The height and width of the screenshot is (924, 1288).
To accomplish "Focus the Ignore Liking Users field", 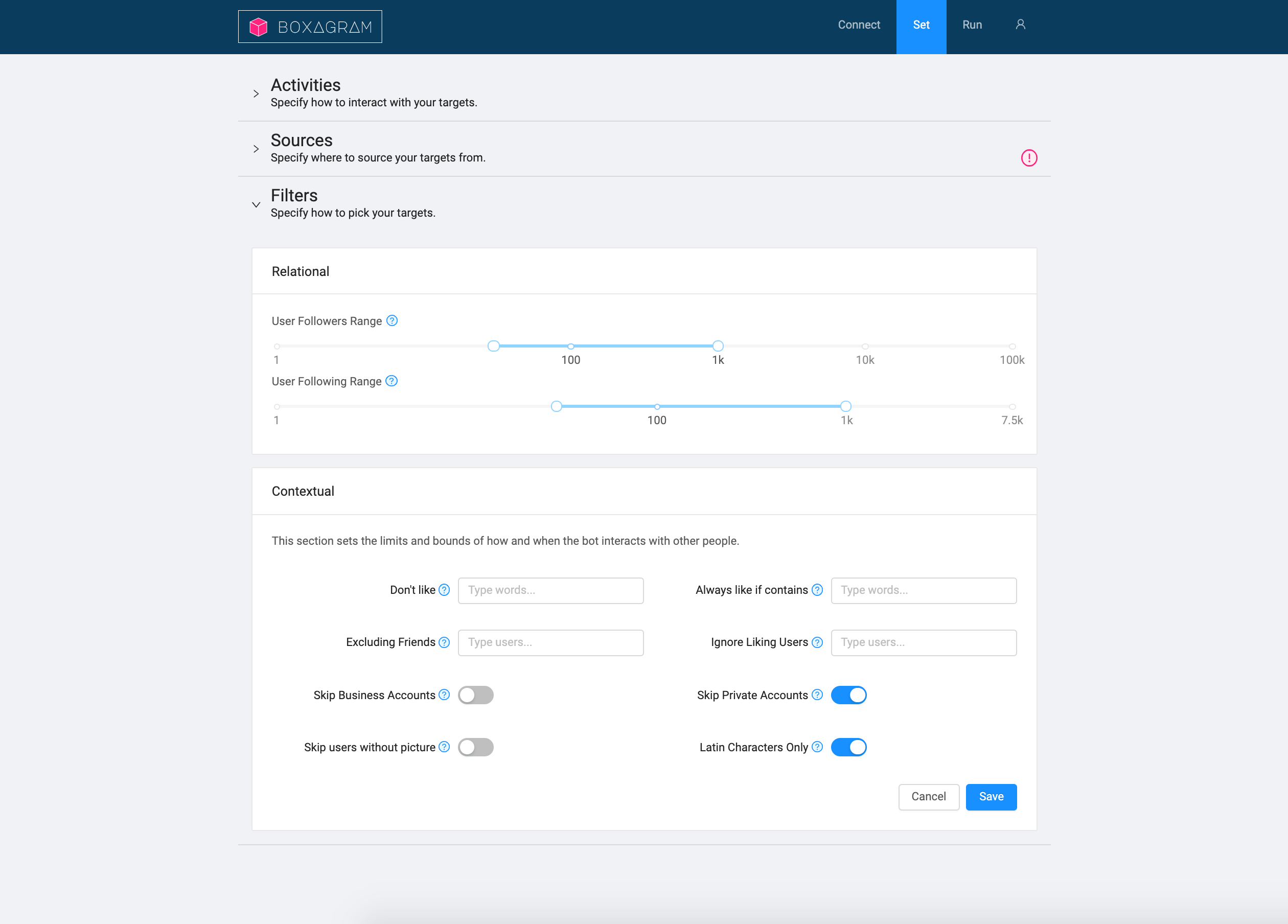I will coord(924,643).
